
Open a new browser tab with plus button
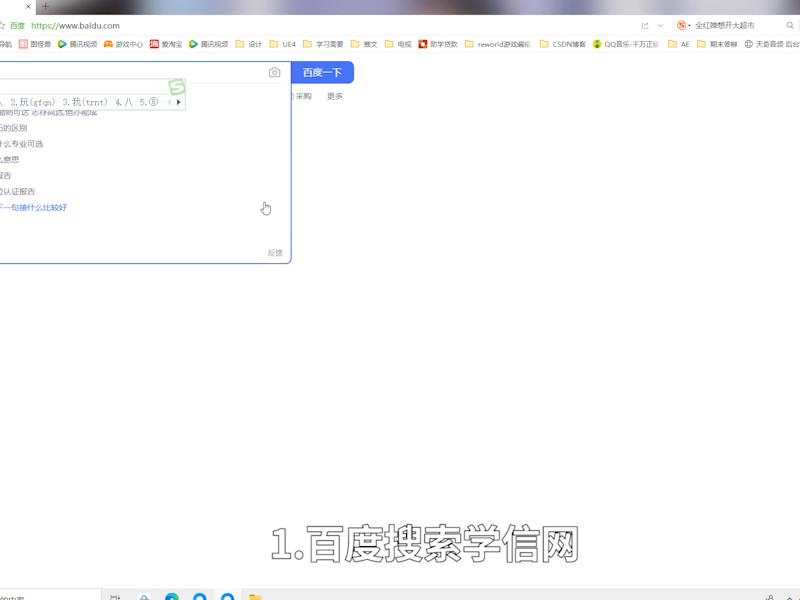pyautogui.click(x=45, y=7)
